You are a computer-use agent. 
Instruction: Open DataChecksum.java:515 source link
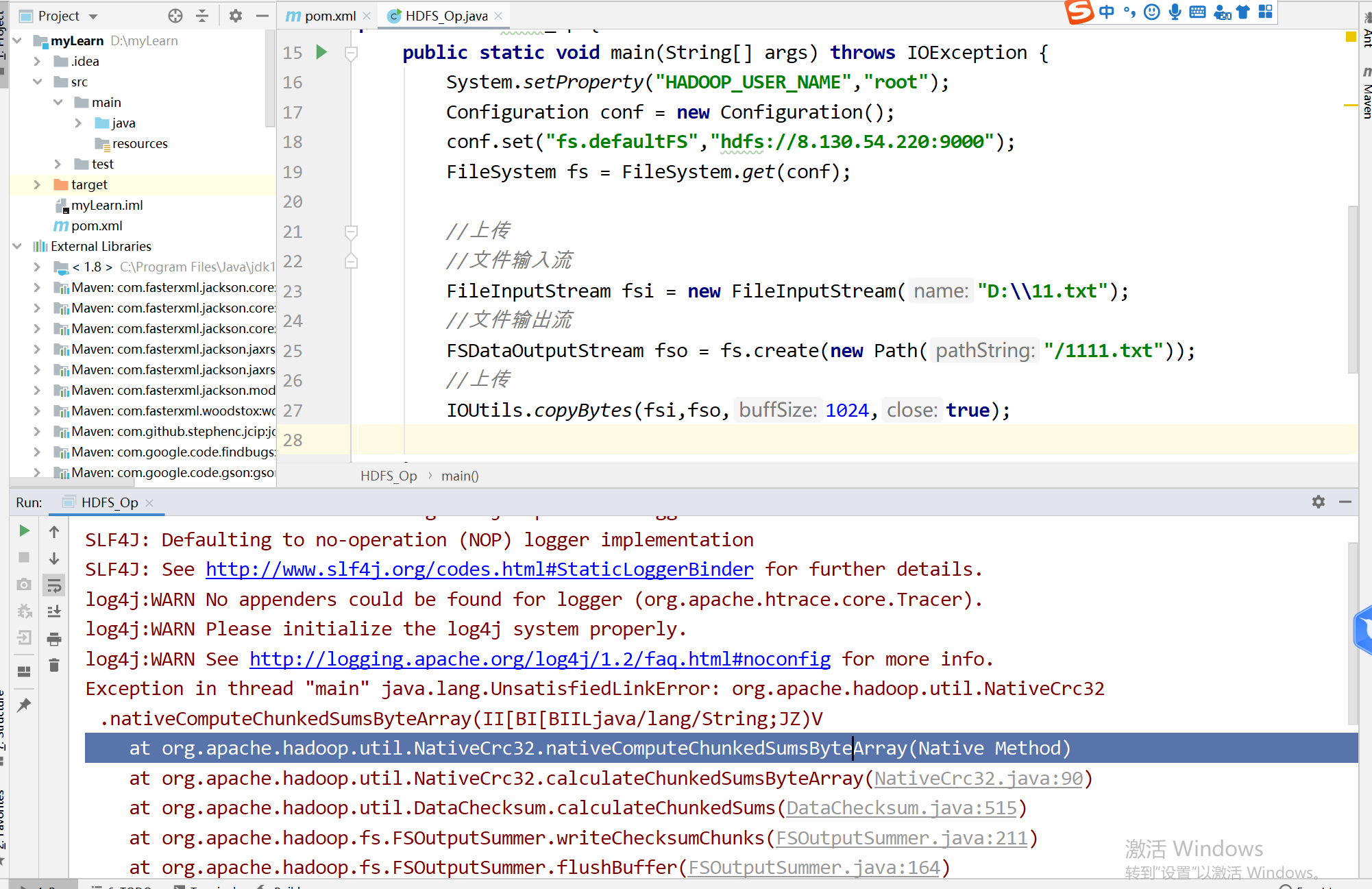coord(901,807)
